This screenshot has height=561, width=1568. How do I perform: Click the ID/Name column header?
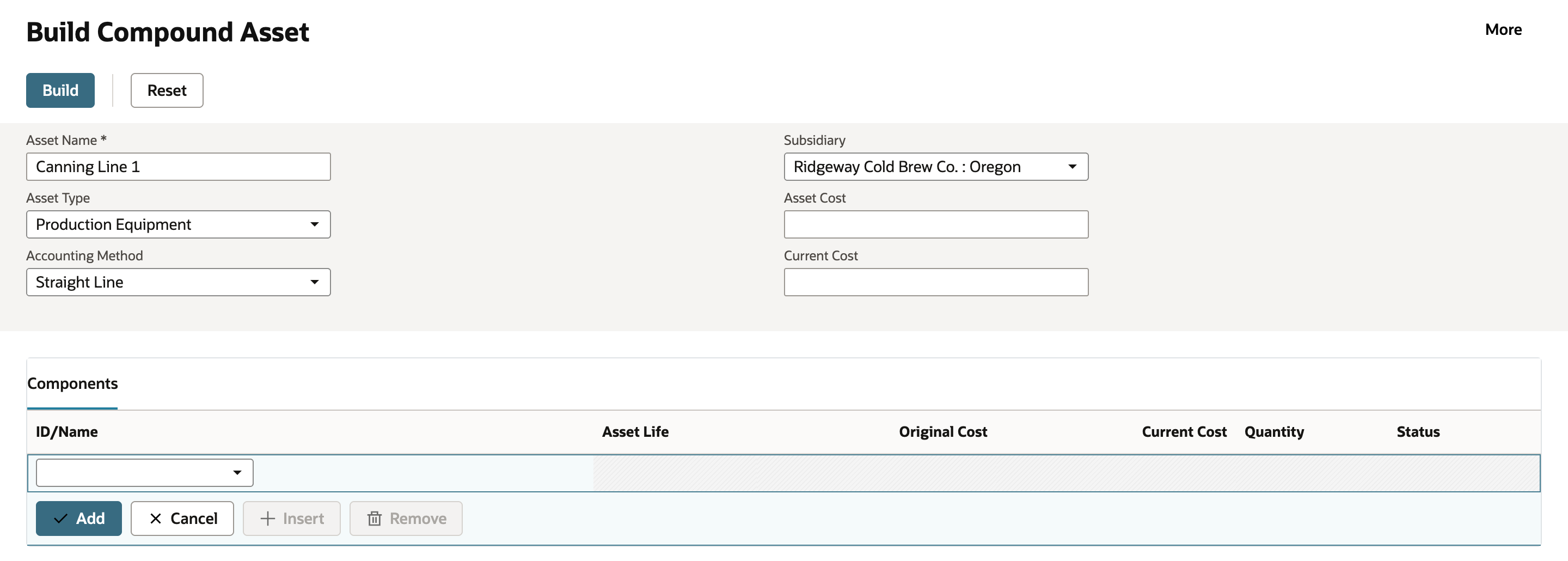tap(67, 432)
